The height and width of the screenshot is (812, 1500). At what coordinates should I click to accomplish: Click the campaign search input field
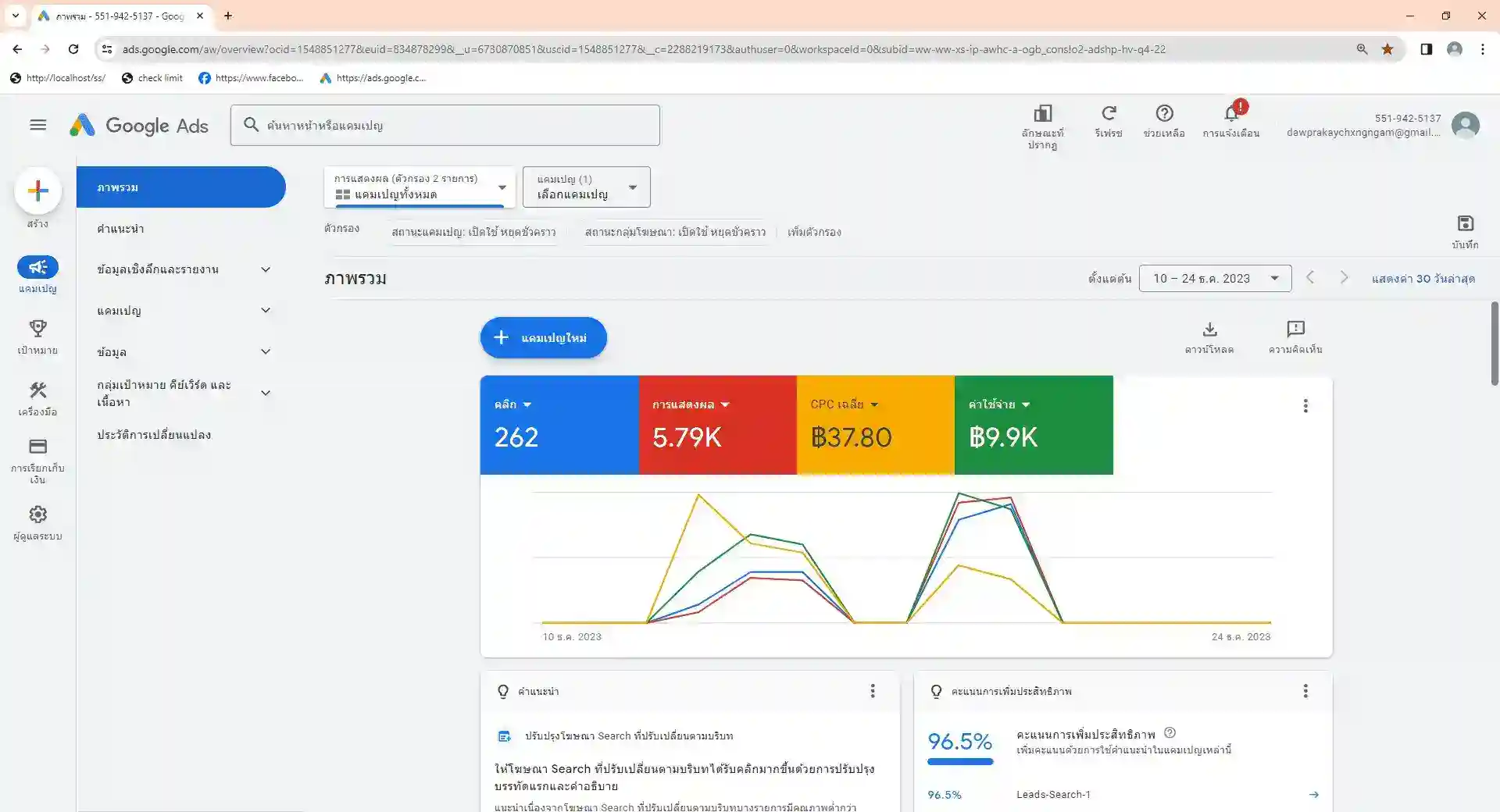(445, 125)
